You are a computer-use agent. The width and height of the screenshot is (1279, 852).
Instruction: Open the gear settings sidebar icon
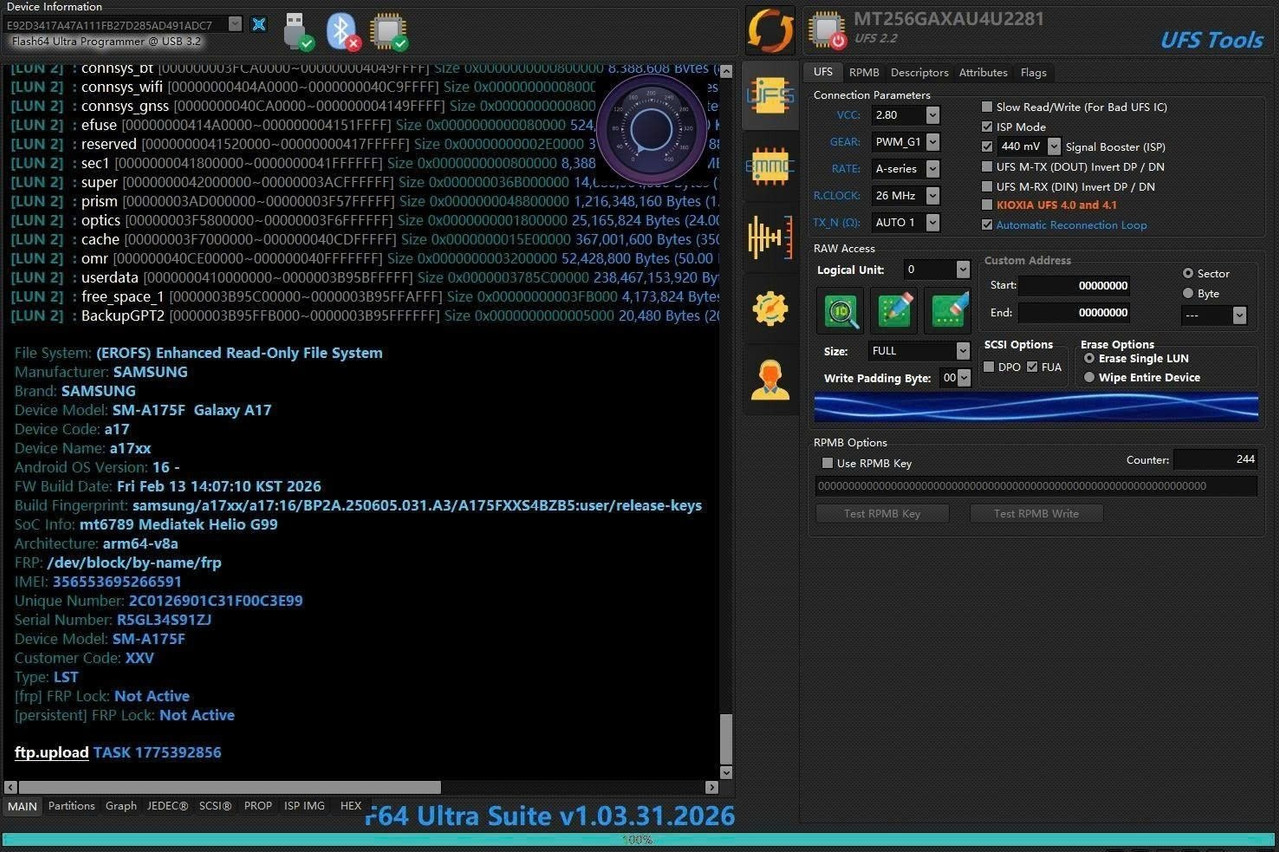click(770, 308)
